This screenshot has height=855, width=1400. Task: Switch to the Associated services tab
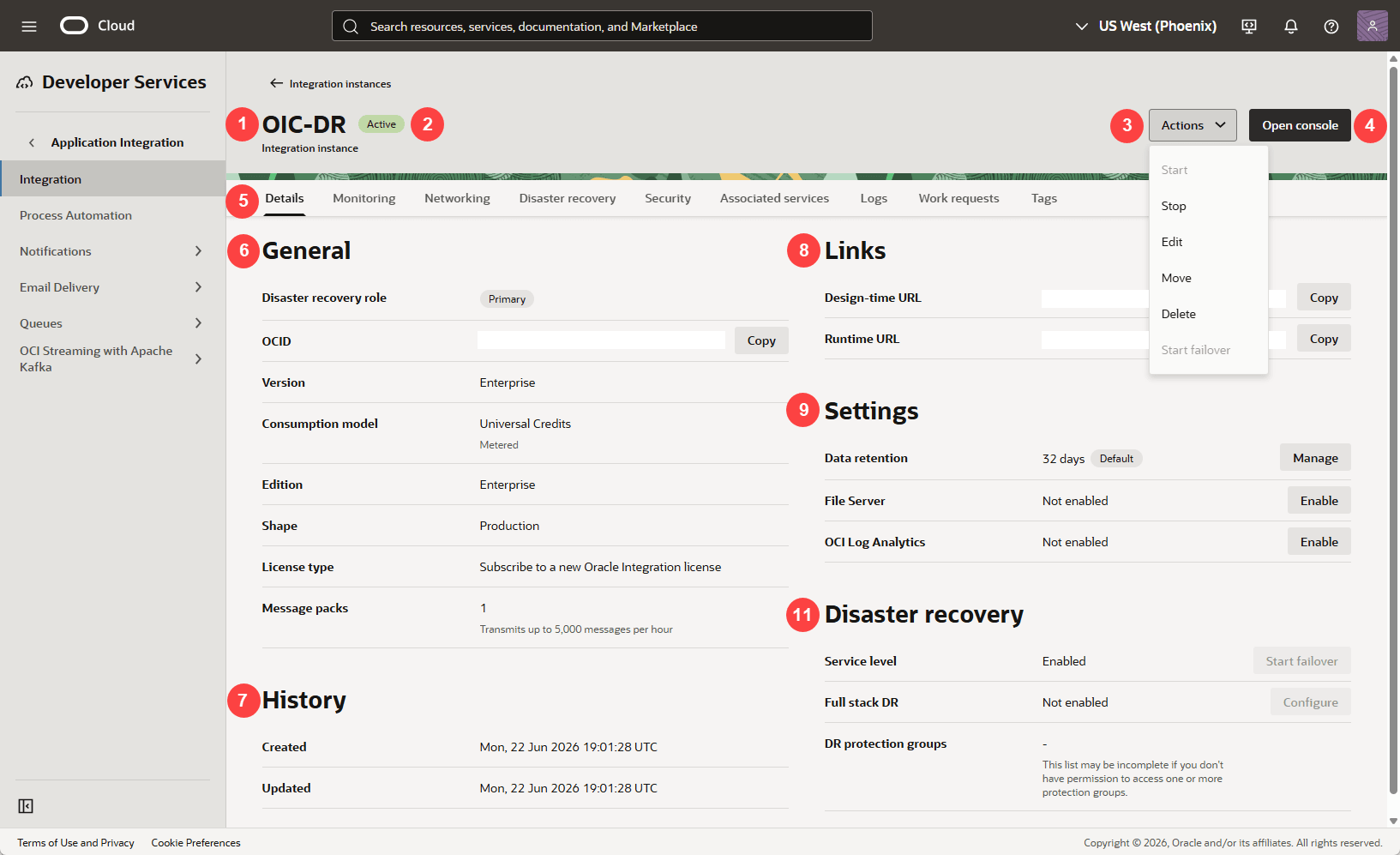pos(774,198)
